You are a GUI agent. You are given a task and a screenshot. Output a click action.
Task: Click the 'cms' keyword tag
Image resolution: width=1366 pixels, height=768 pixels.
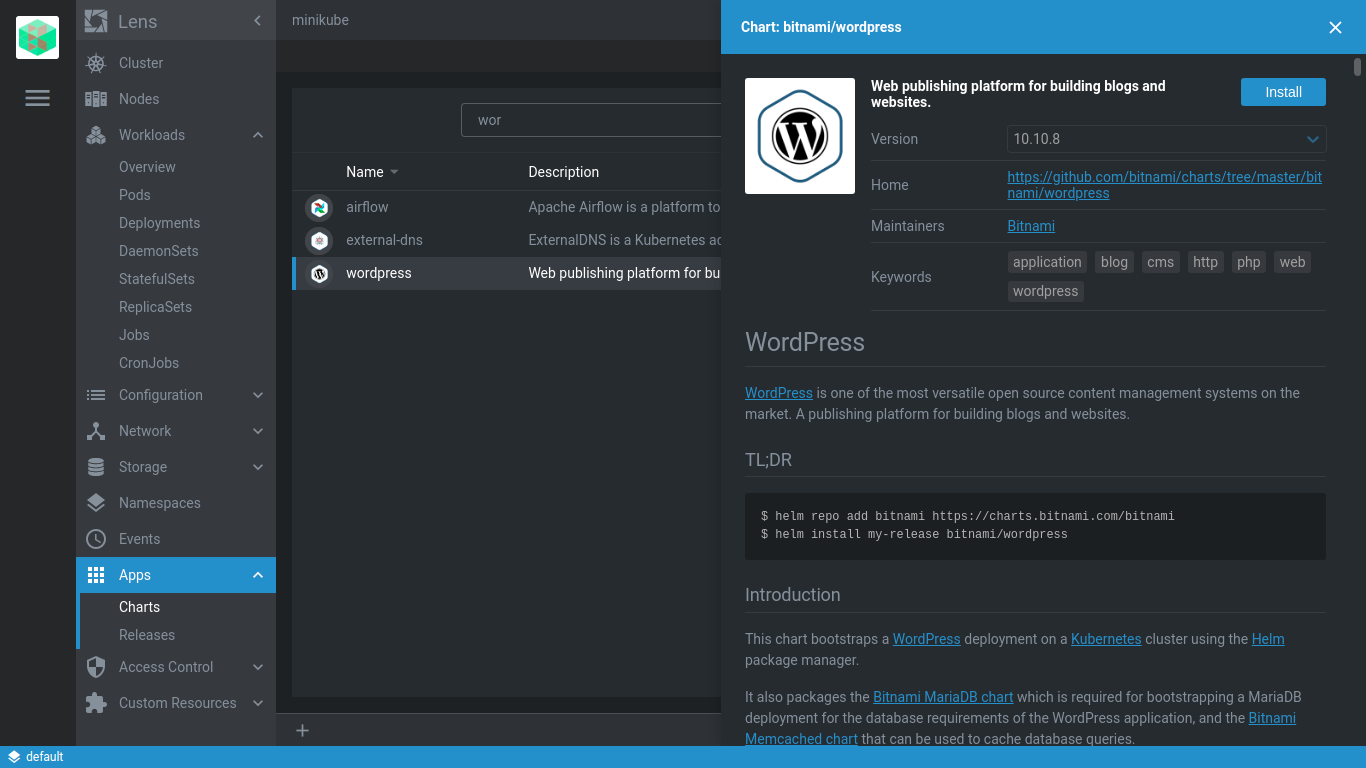click(x=1160, y=262)
